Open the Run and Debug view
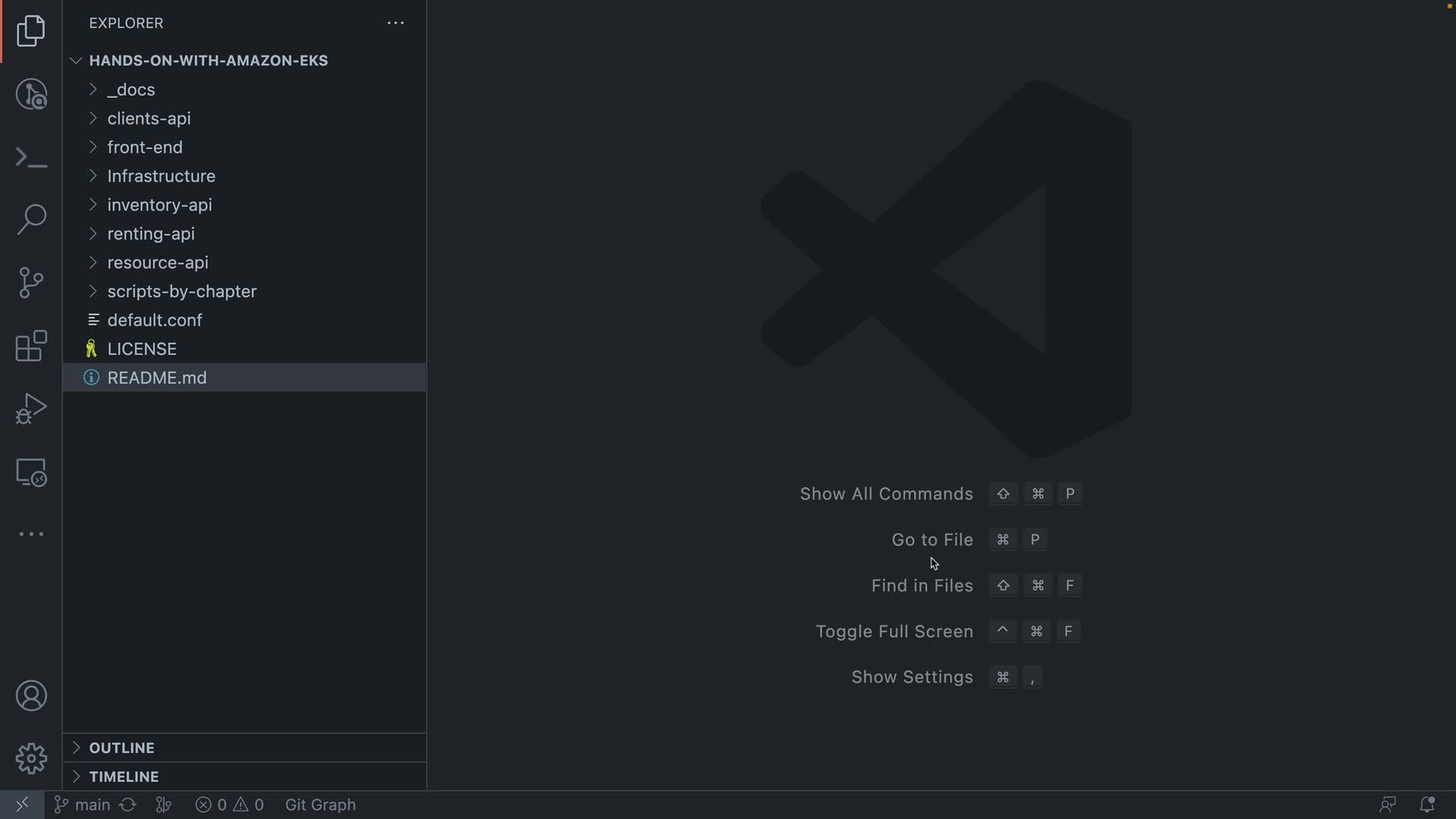 [31, 409]
